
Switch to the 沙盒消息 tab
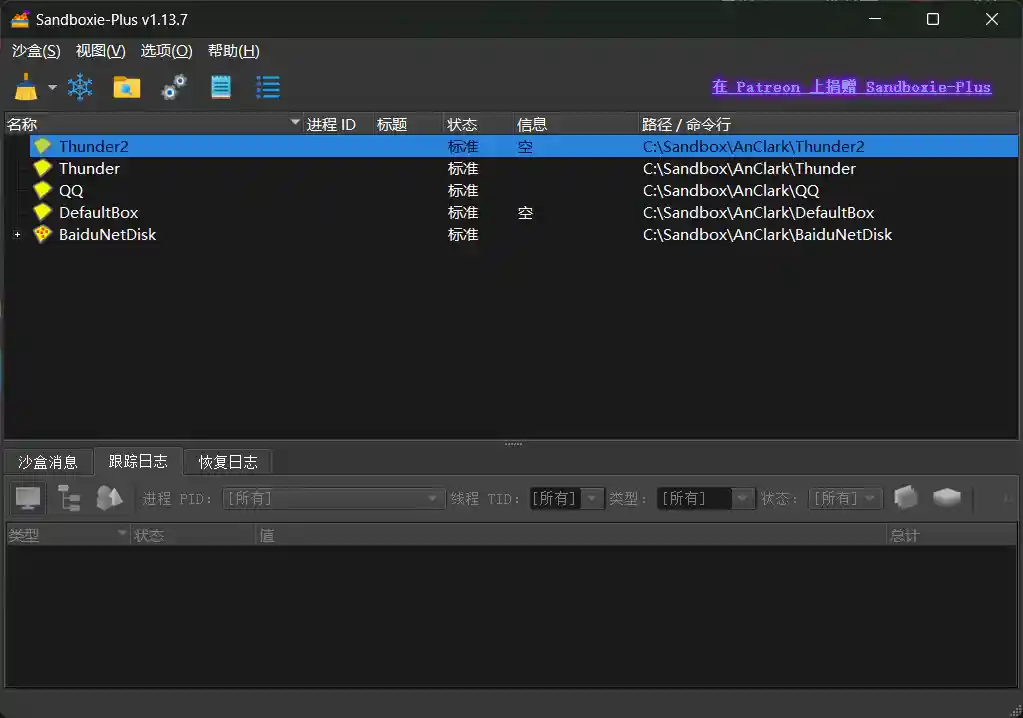pyautogui.click(x=47, y=461)
